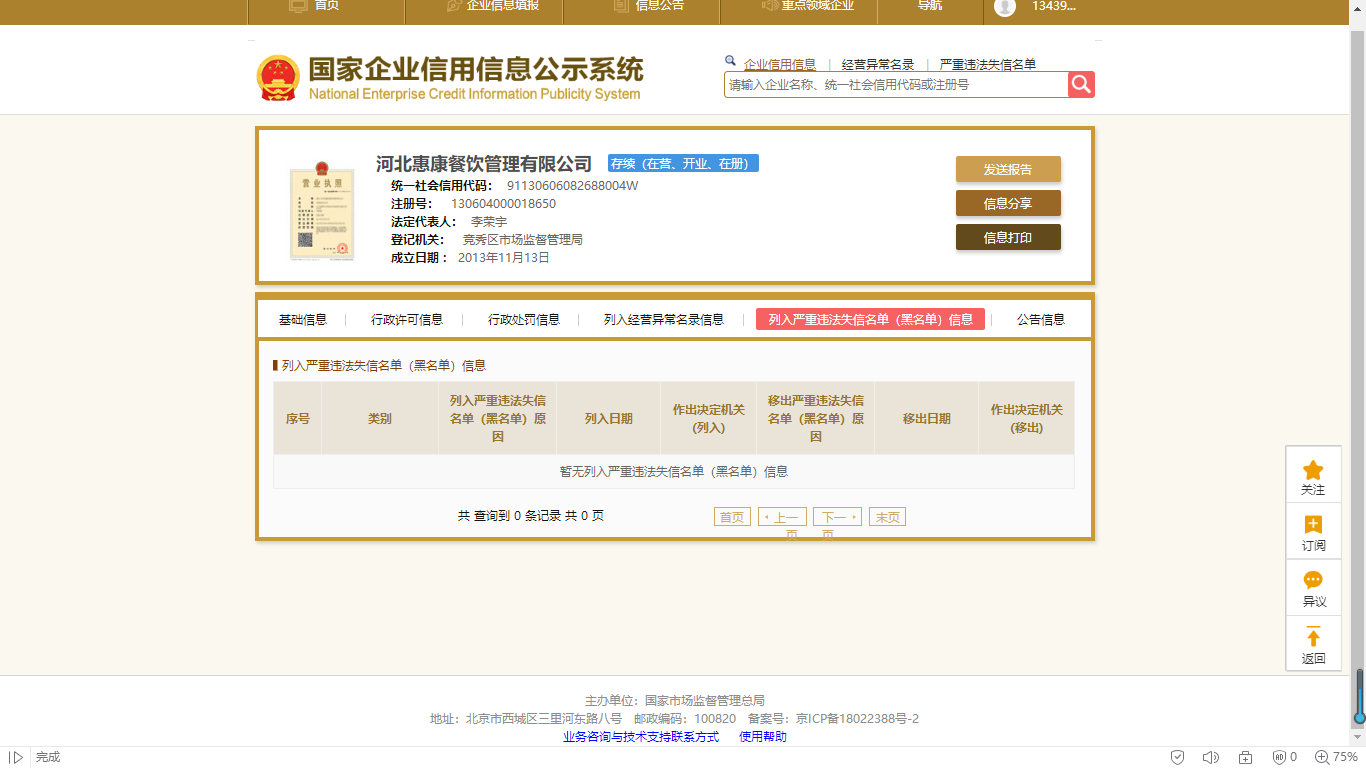Click the 业务咨询与技术支持联系方式 link
Image resolution: width=1366 pixels, height=768 pixels.
[x=641, y=737]
